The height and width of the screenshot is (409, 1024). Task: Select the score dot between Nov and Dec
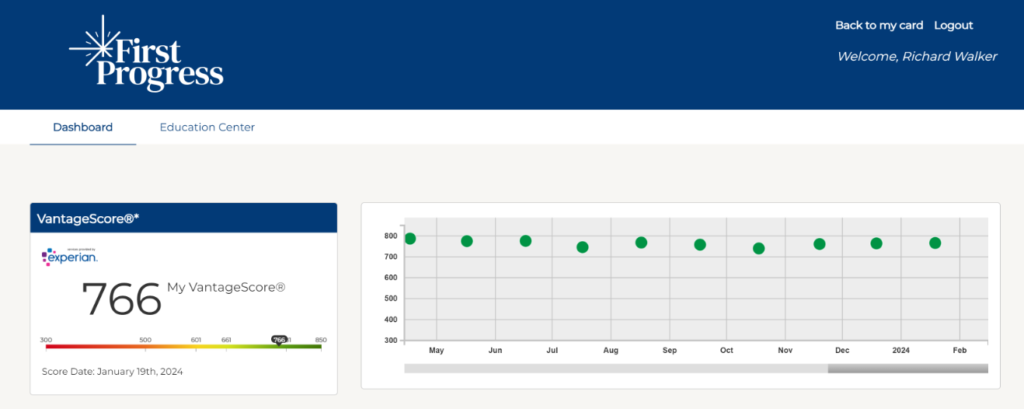click(819, 244)
